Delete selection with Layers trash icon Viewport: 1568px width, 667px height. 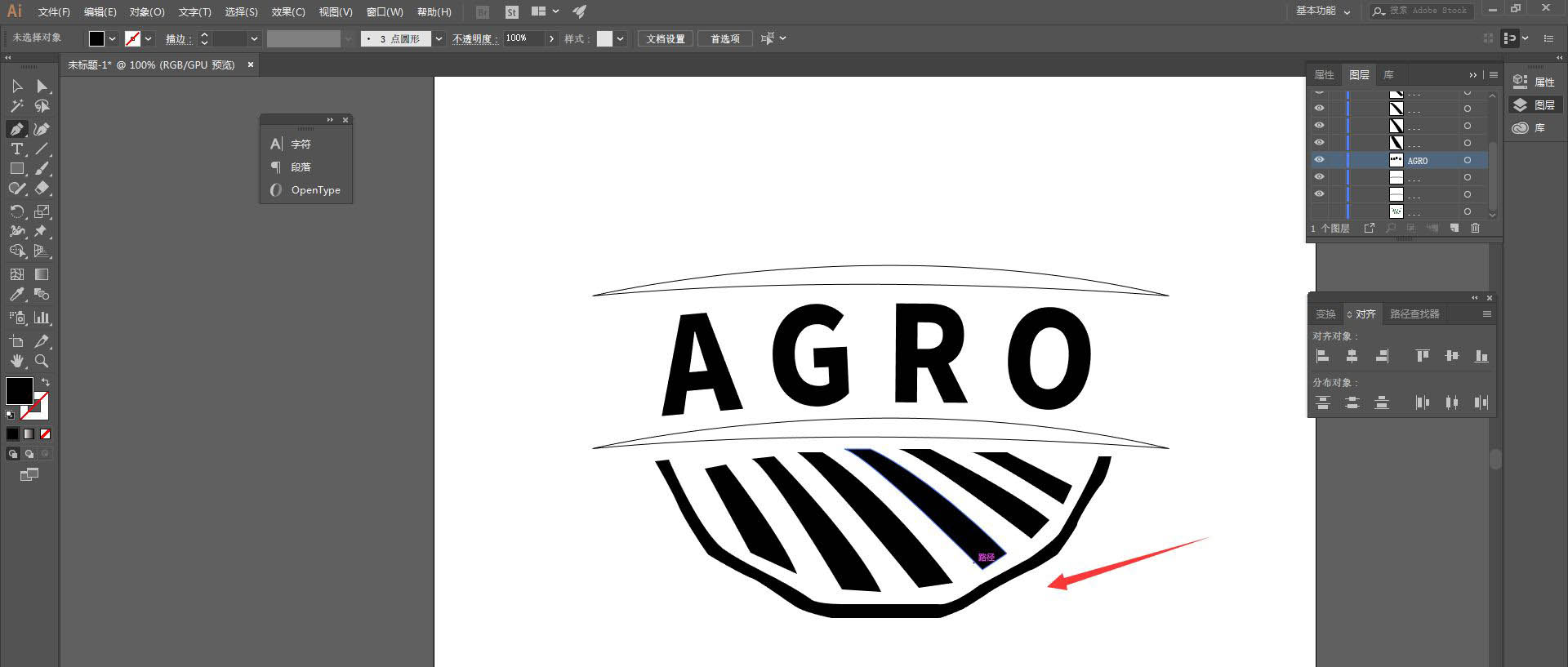pyautogui.click(x=1475, y=229)
